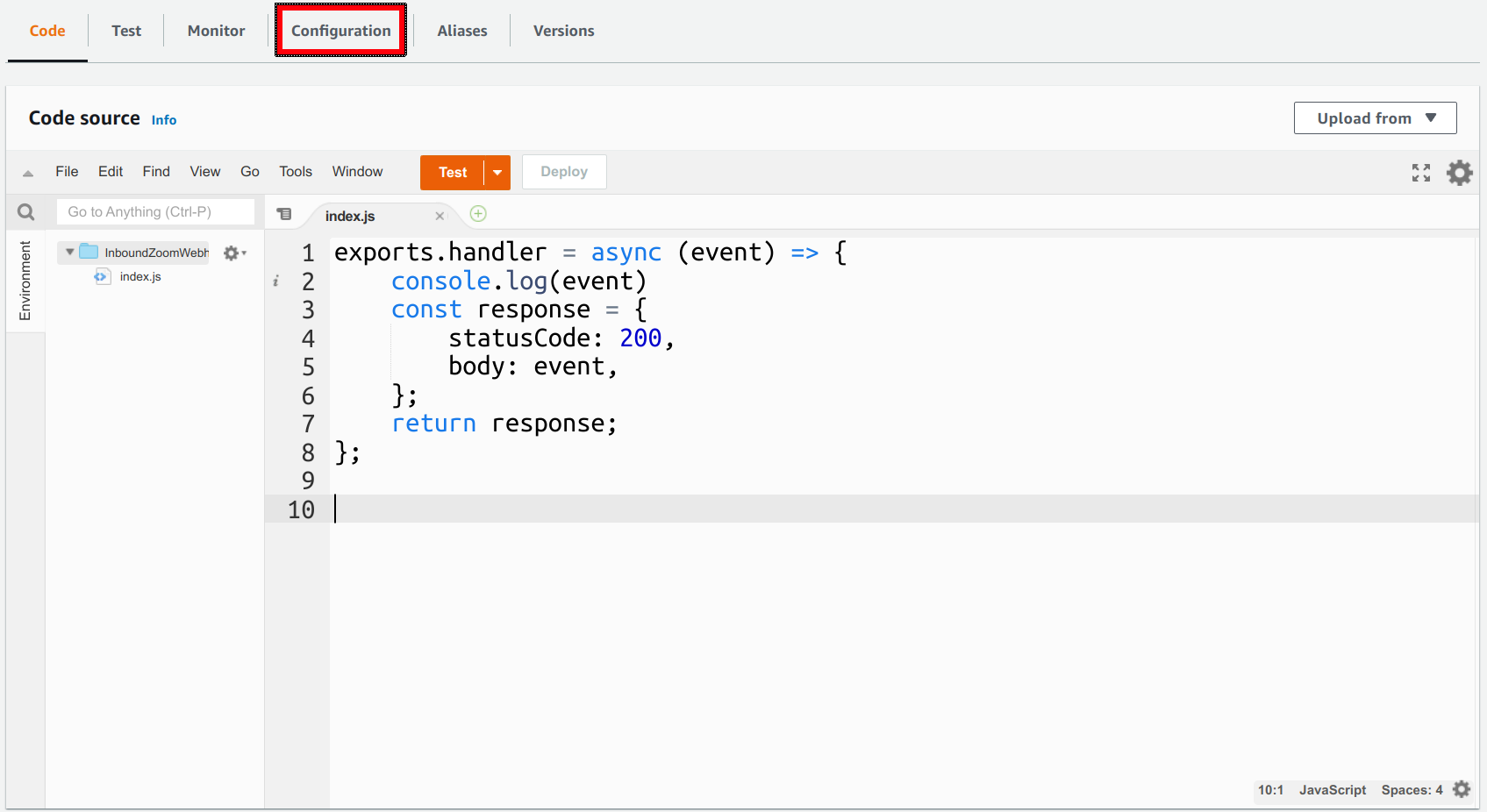Open the Upload from dropdown
This screenshot has width=1487, height=812.
(1374, 118)
